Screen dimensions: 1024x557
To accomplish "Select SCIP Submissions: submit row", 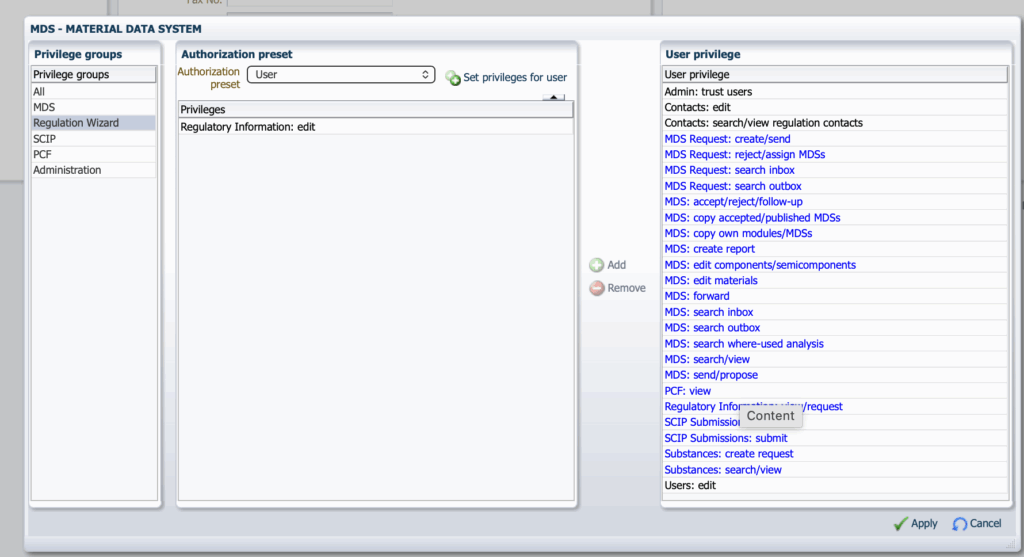I will (835, 438).
